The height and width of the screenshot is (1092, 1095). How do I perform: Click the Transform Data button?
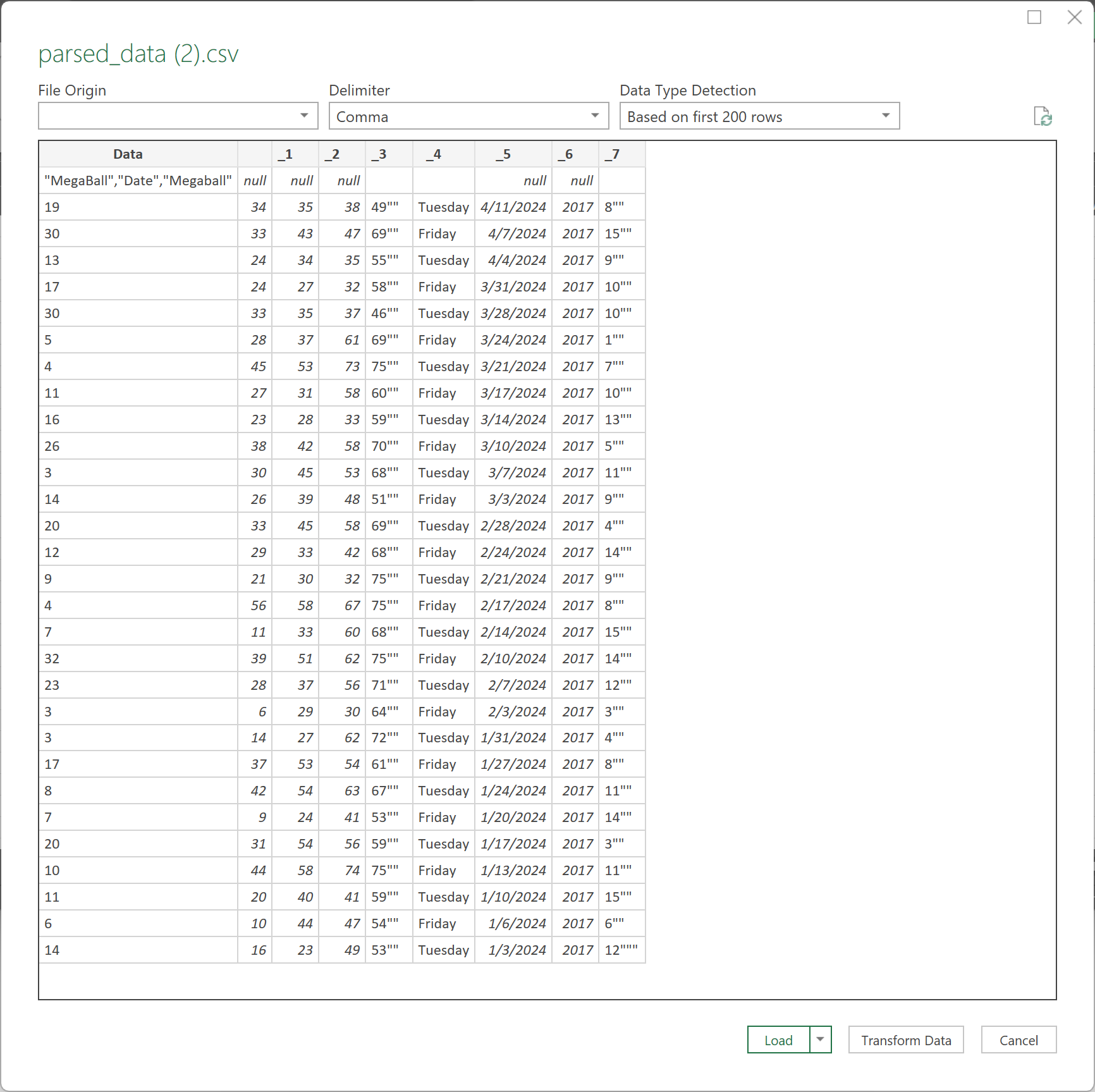(906, 1040)
